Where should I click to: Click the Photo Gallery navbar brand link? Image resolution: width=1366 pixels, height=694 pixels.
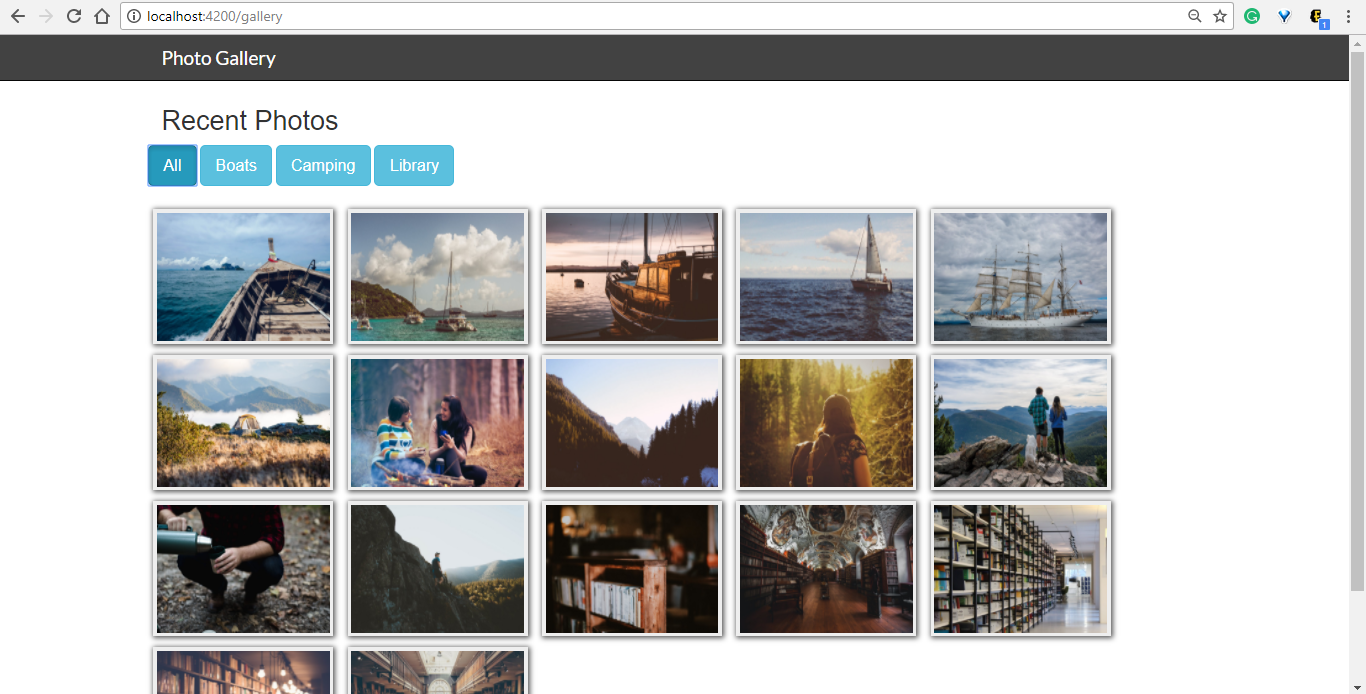pos(219,58)
